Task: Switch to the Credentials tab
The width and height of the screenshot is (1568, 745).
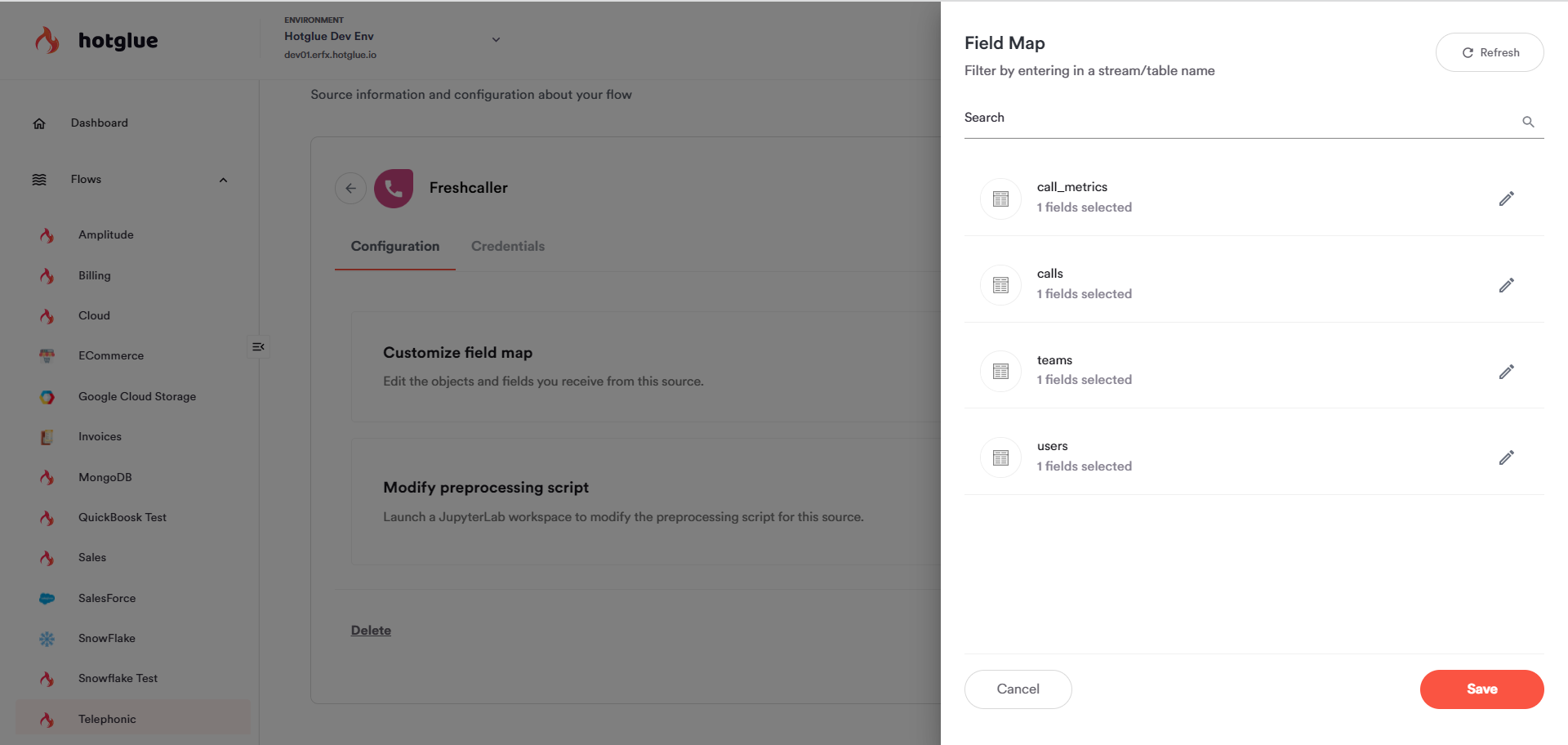Action: click(x=507, y=246)
